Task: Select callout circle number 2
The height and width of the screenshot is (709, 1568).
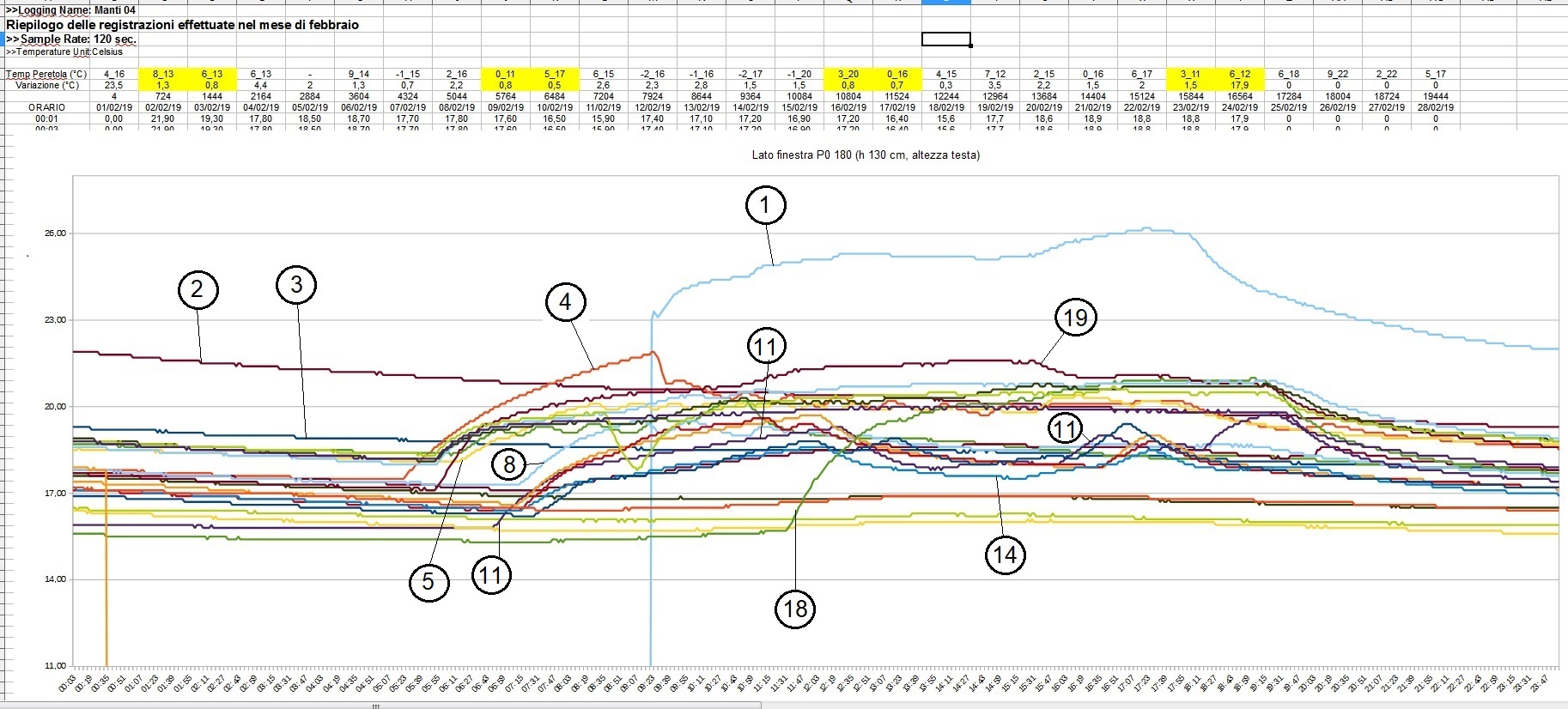Action: coord(198,289)
